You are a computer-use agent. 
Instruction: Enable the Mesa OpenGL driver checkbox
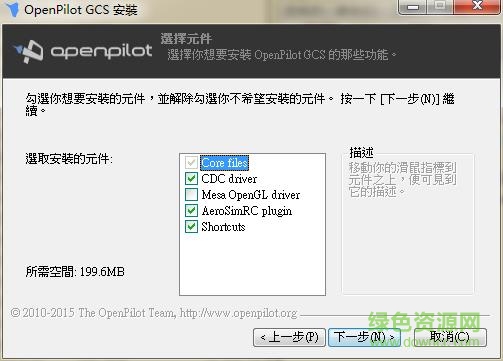(191, 195)
